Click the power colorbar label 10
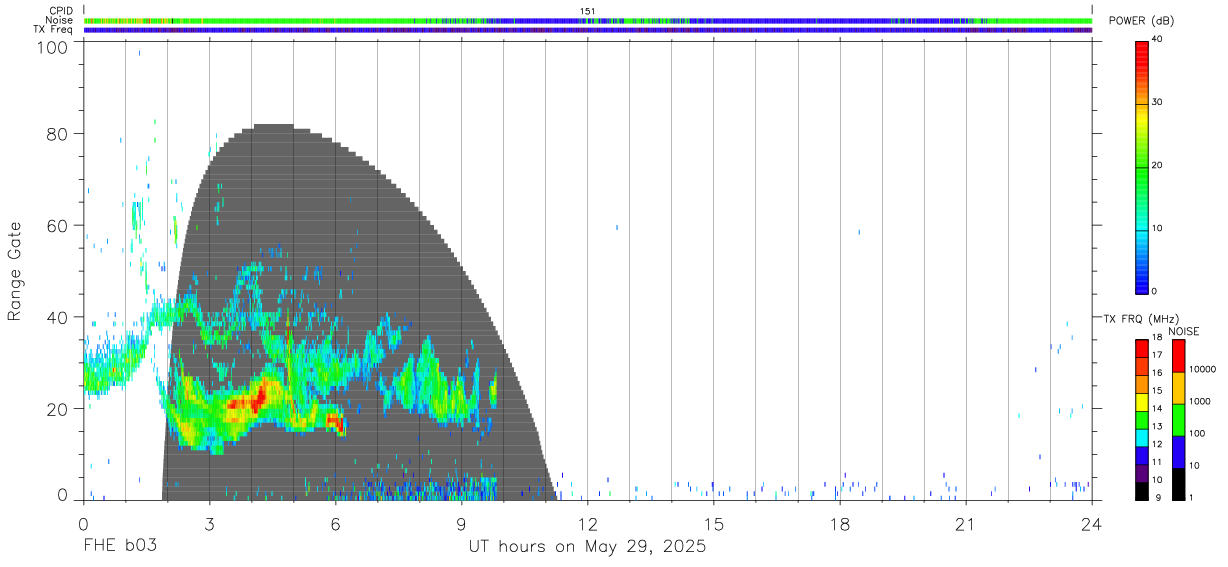This screenshot has height=567, width=1228. (x=1157, y=228)
